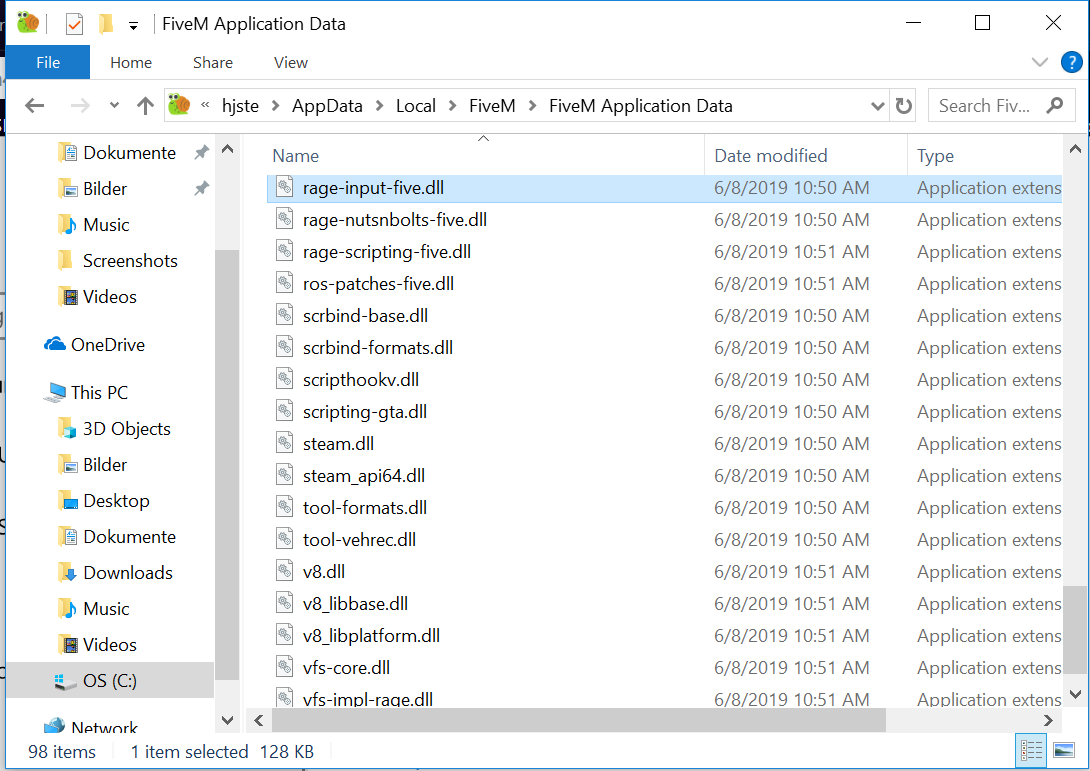Click the navigation pane scroll up arrow
The width and height of the screenshot is (1090, 771).
coord(227,149)
